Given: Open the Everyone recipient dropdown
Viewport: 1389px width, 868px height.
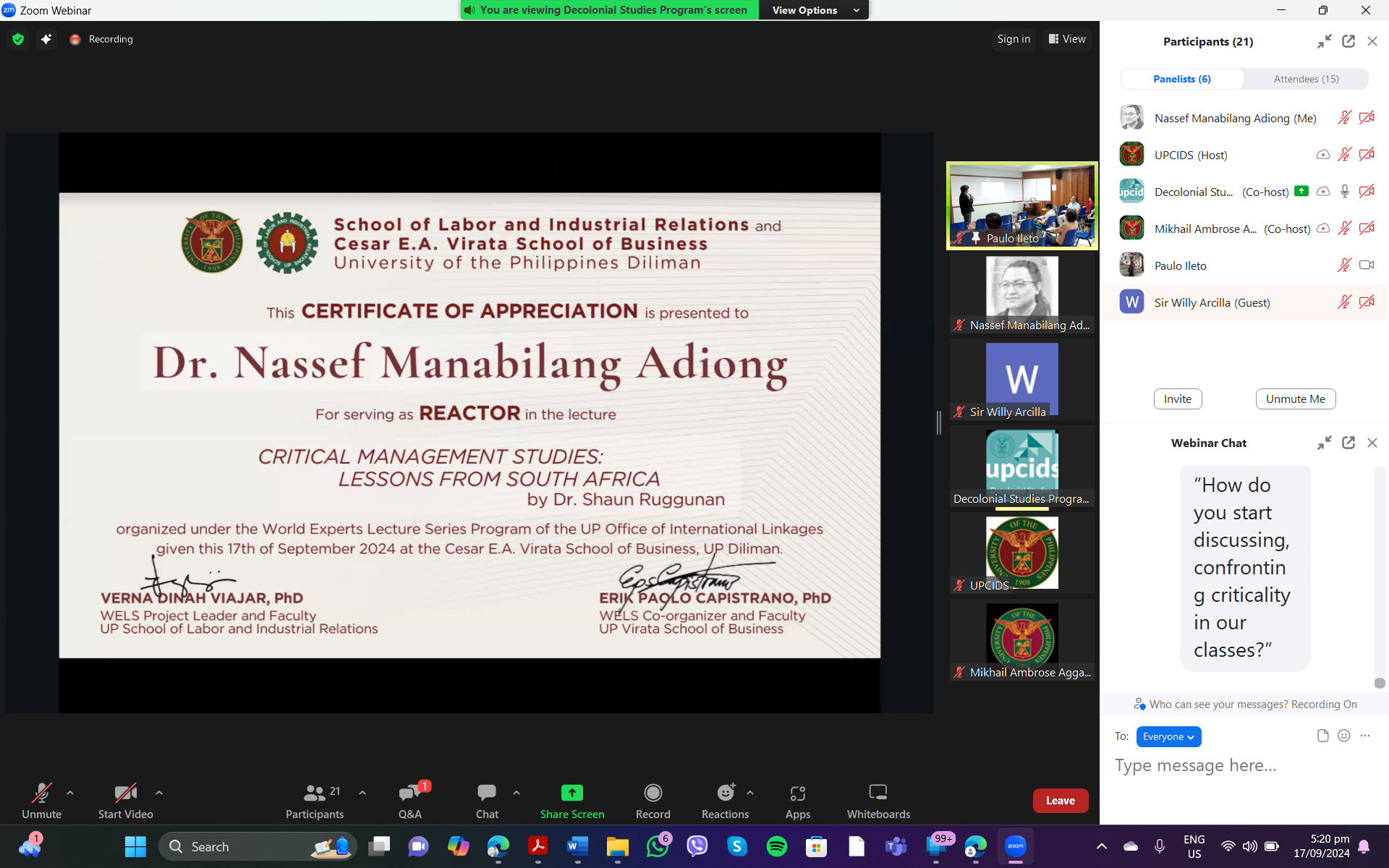Looking at the screenshot, I should (x=1168, y=736).
